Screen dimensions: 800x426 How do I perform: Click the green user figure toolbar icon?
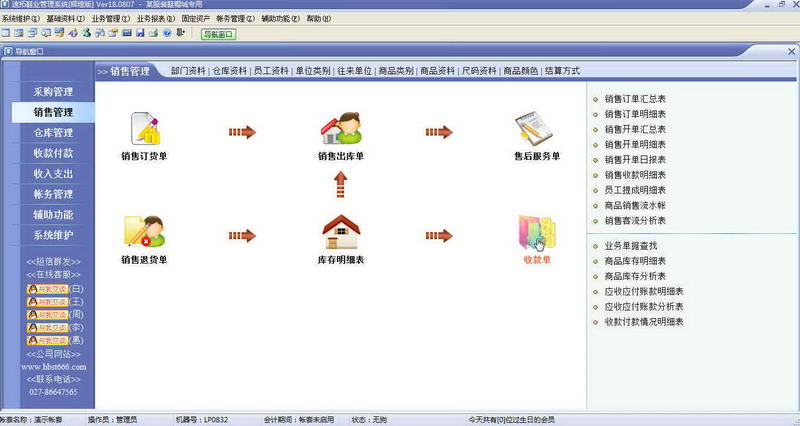86,33
